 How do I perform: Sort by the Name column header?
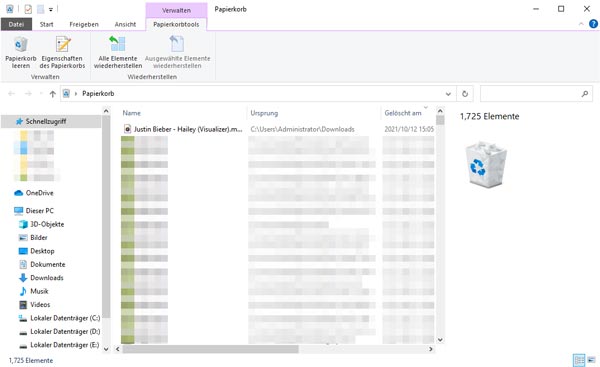[132, 113]
